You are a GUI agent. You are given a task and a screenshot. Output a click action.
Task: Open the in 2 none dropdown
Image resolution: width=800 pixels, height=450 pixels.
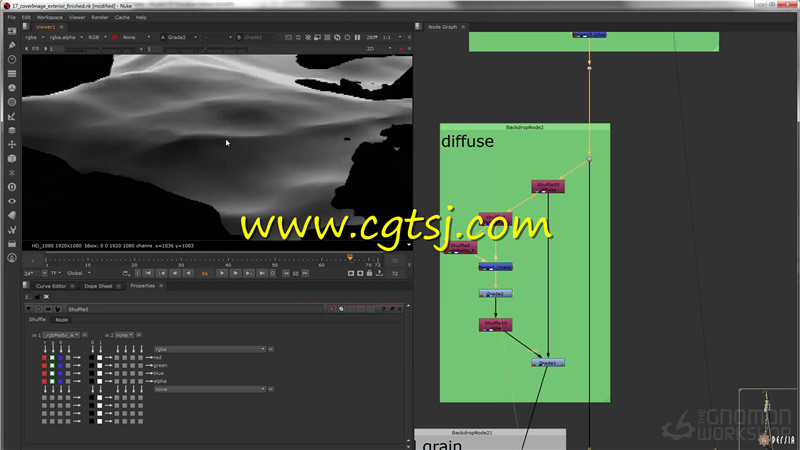click(124, 335)
